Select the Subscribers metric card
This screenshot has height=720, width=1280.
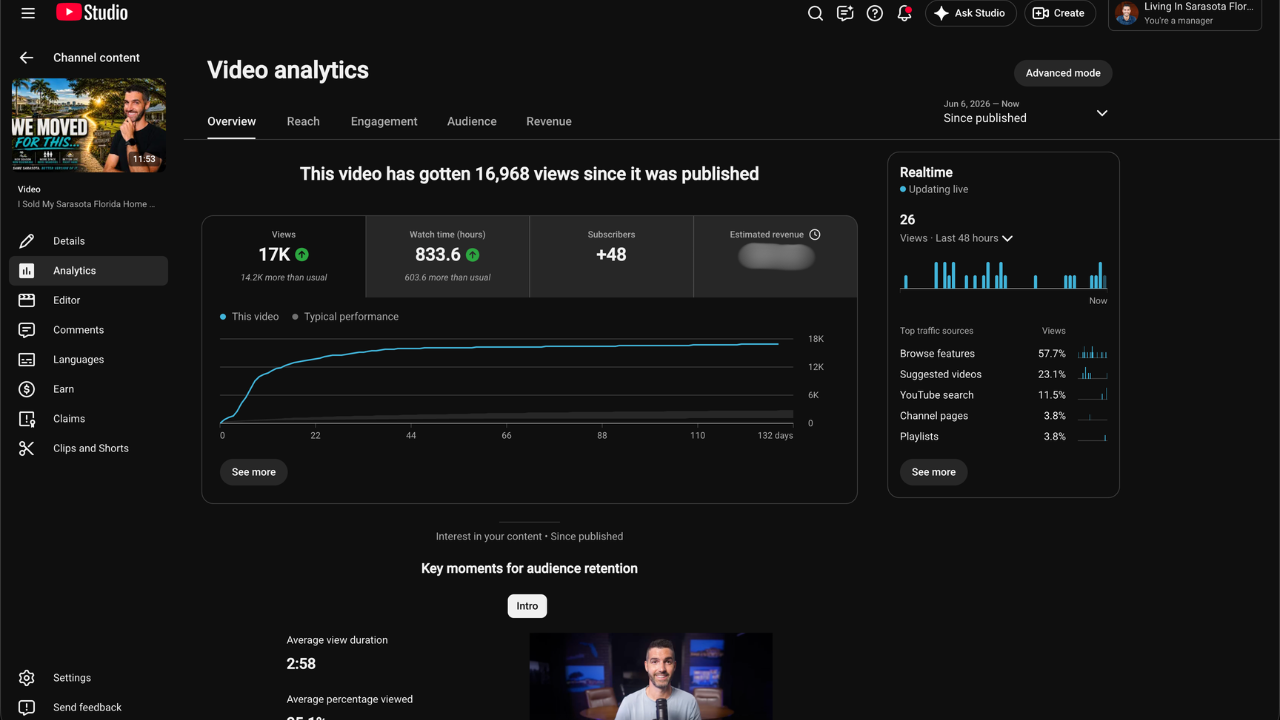(611, 256)
